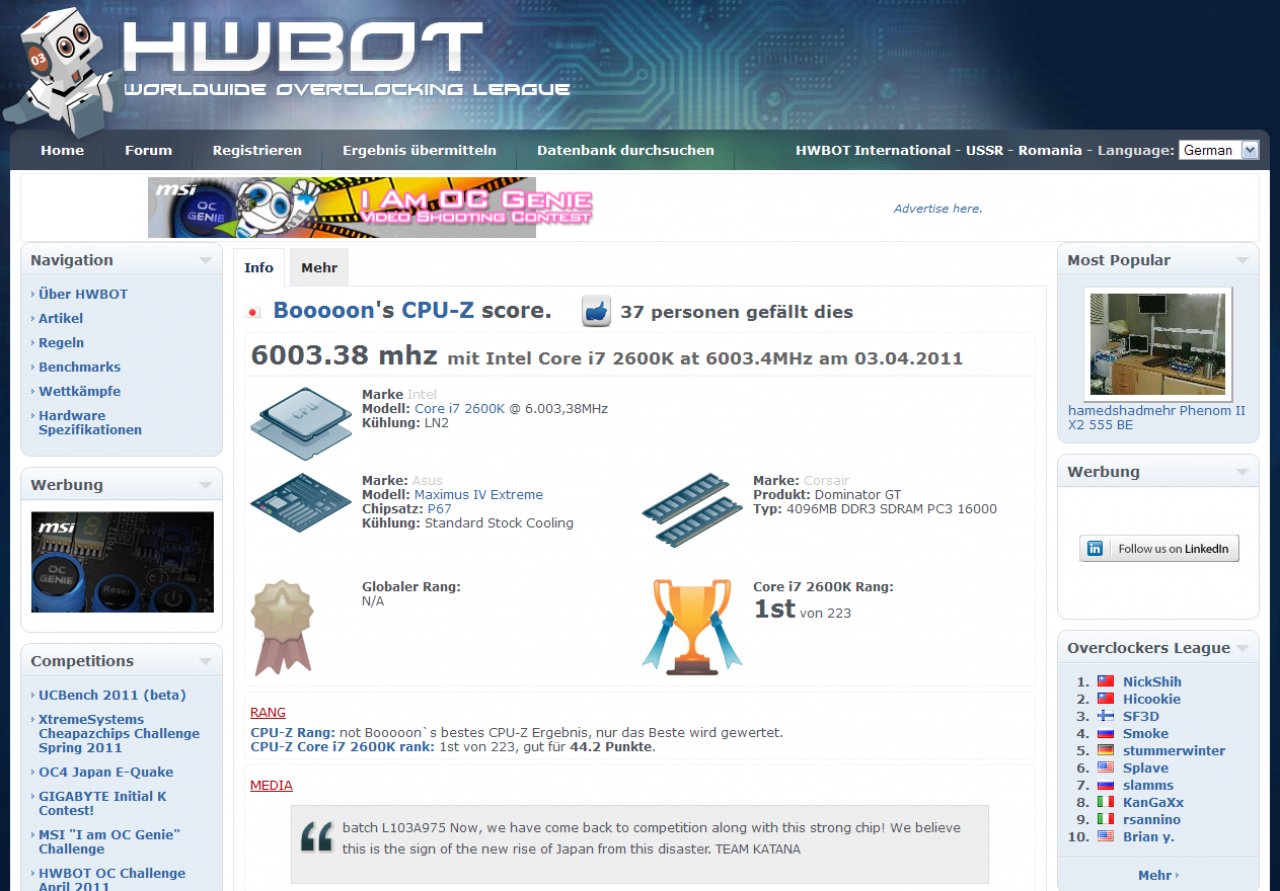Click the Italian flag next to rsannino
The image size is (1280, 891).
coord(1105,819)
